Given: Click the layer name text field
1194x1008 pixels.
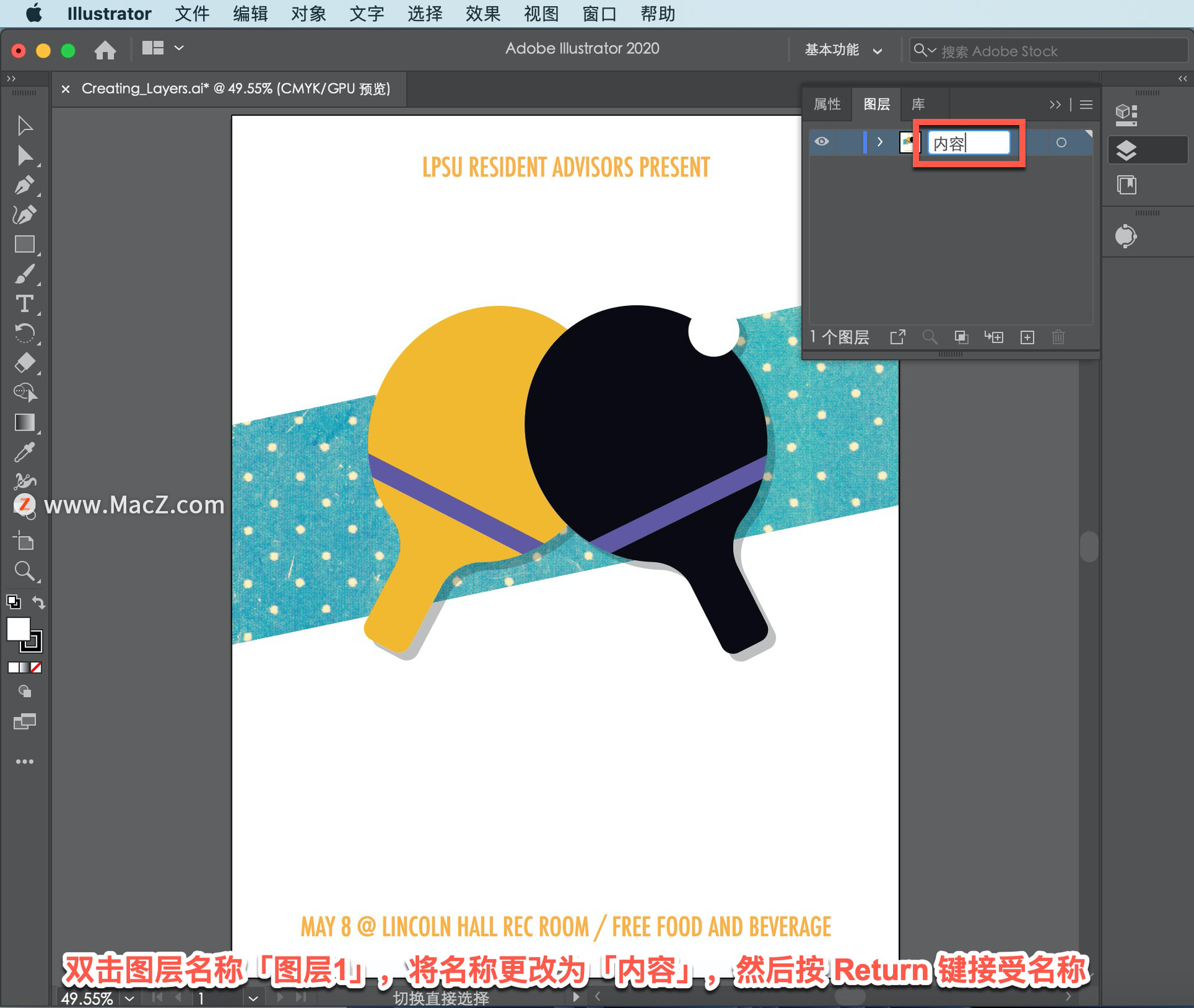Looking at the screenshot, I should click(x=968, y=143).
